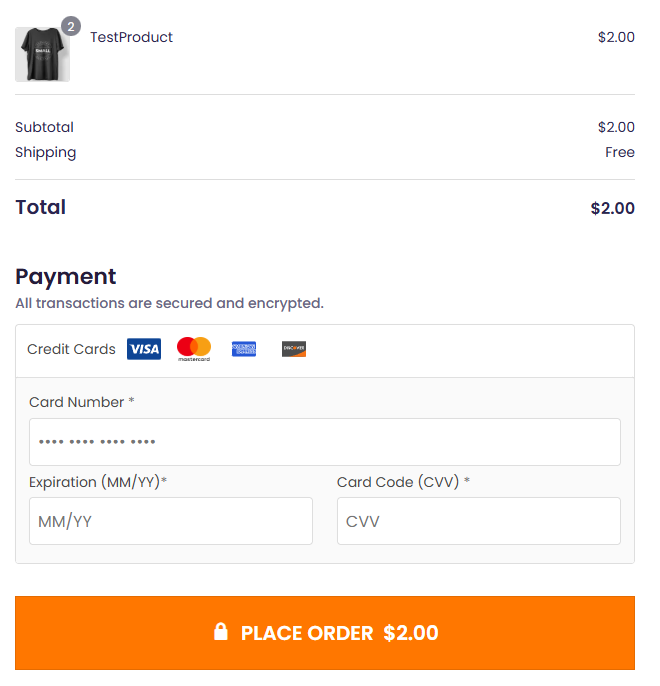Click the Expiration (MM/YY) label

tap(97, 482)
